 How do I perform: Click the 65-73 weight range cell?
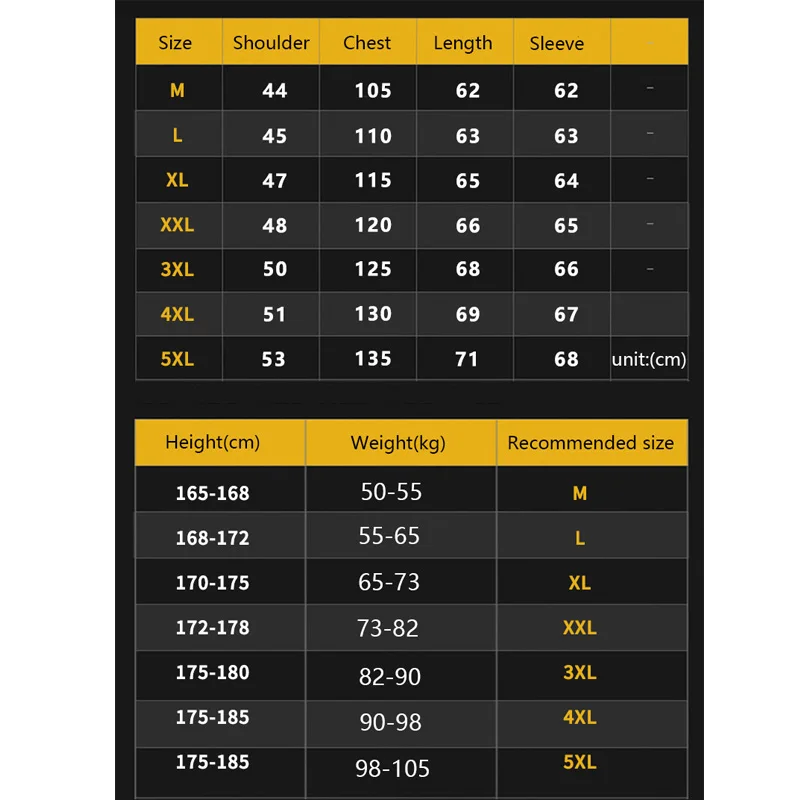point(389,582)
